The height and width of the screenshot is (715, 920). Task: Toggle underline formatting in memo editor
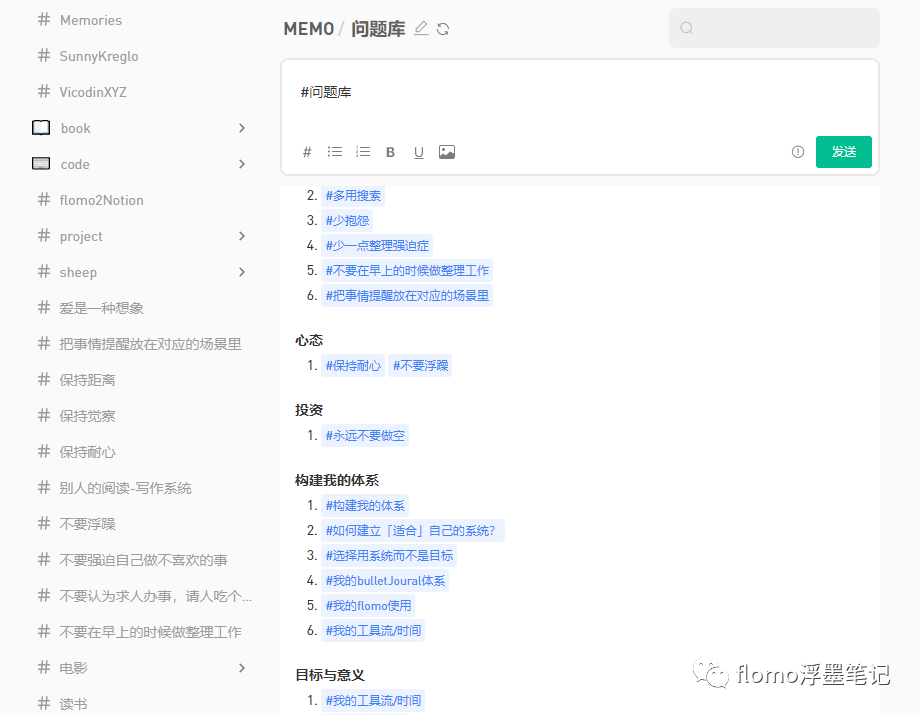[418, 153]
